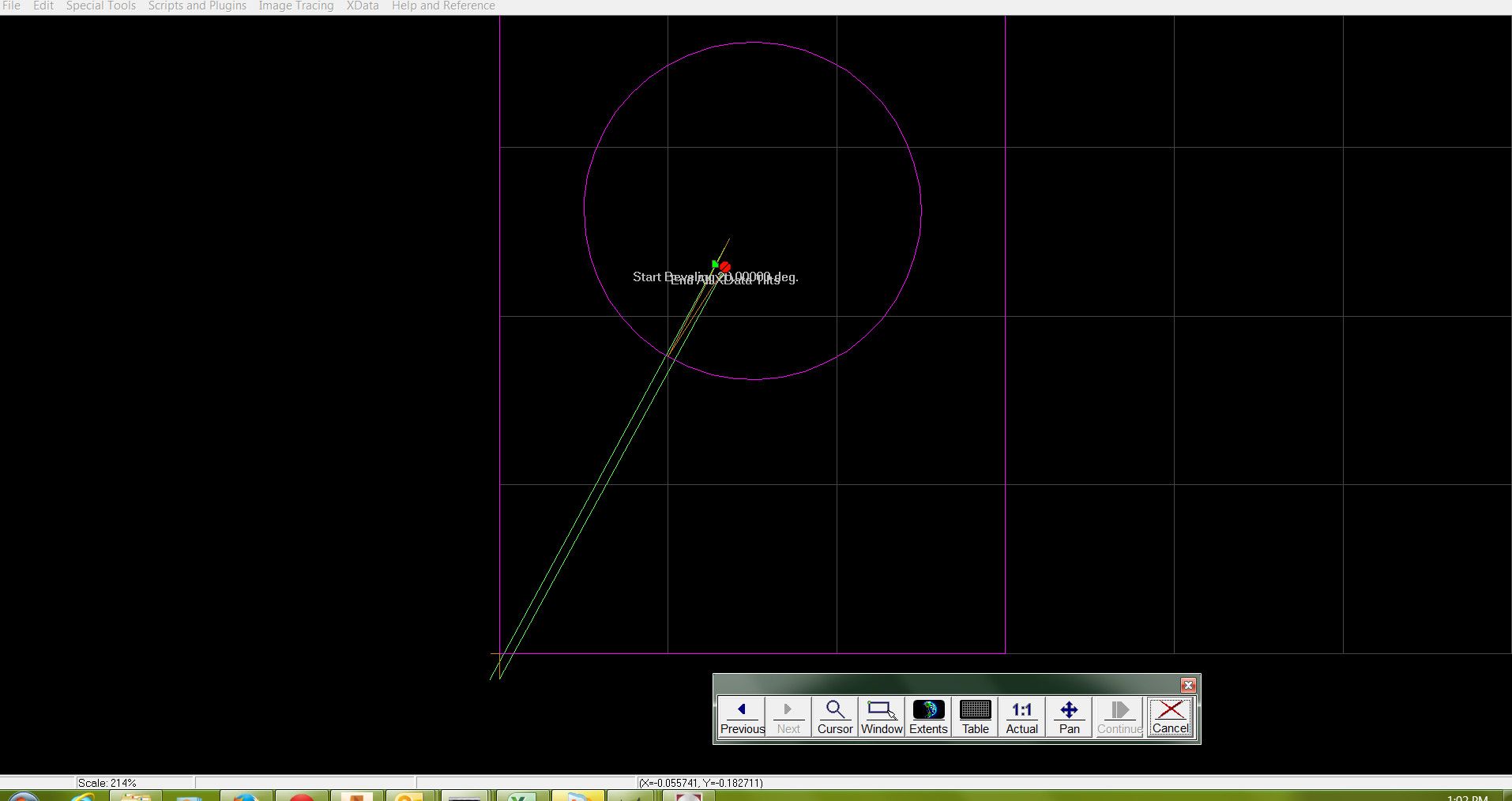Select the Cursor zoom tool
This screenshot has height=801, width=1512.
coord(834,716)
